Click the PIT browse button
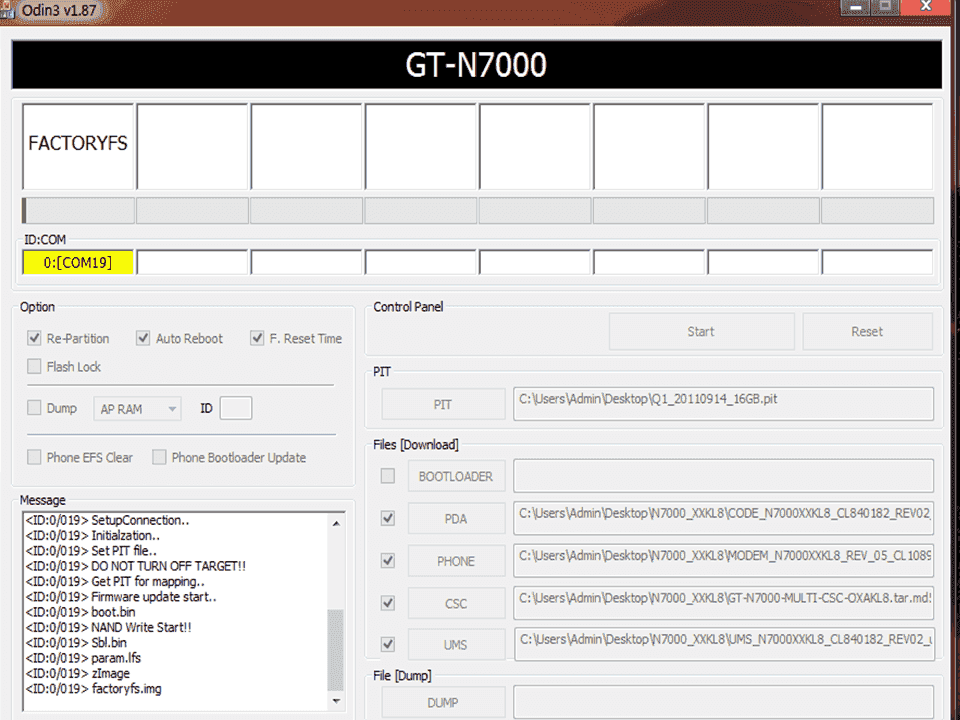The width and height of the screenshot is (960, 720). pyautogui.click(x=443, y=404)
